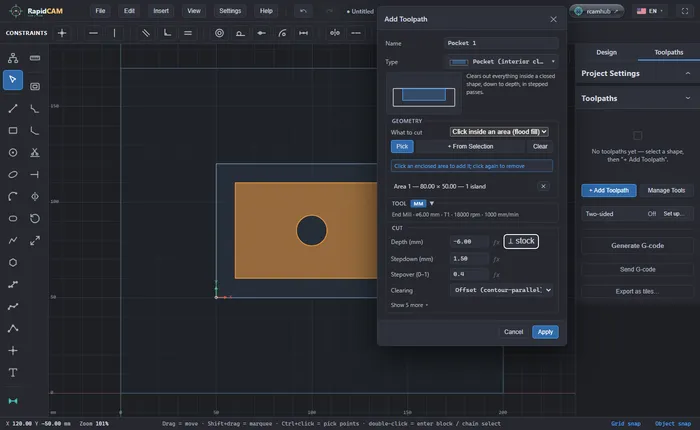Open the tool selection arrow next to MM
The image size is (700, 430).
pos(432,204)
